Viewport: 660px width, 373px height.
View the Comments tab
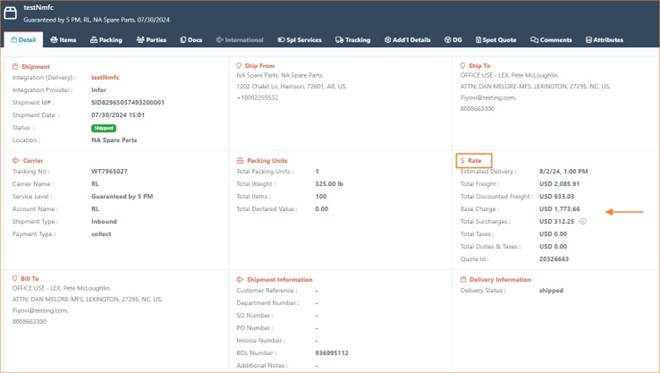[x=551, y=40]
